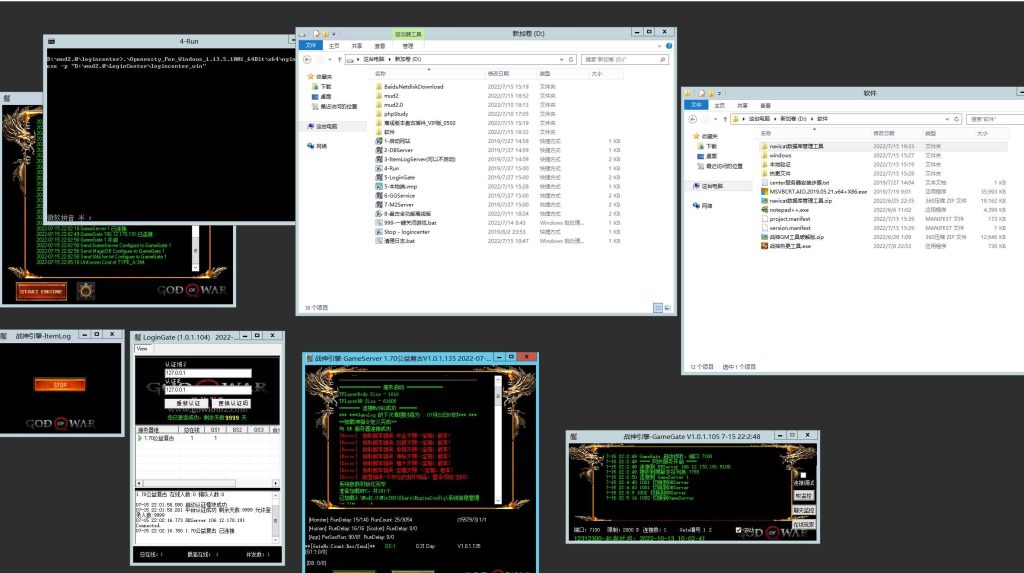Select the 4-Run shortcut icon
Viewport: 1024px width, 573px height.
point(377,169)
